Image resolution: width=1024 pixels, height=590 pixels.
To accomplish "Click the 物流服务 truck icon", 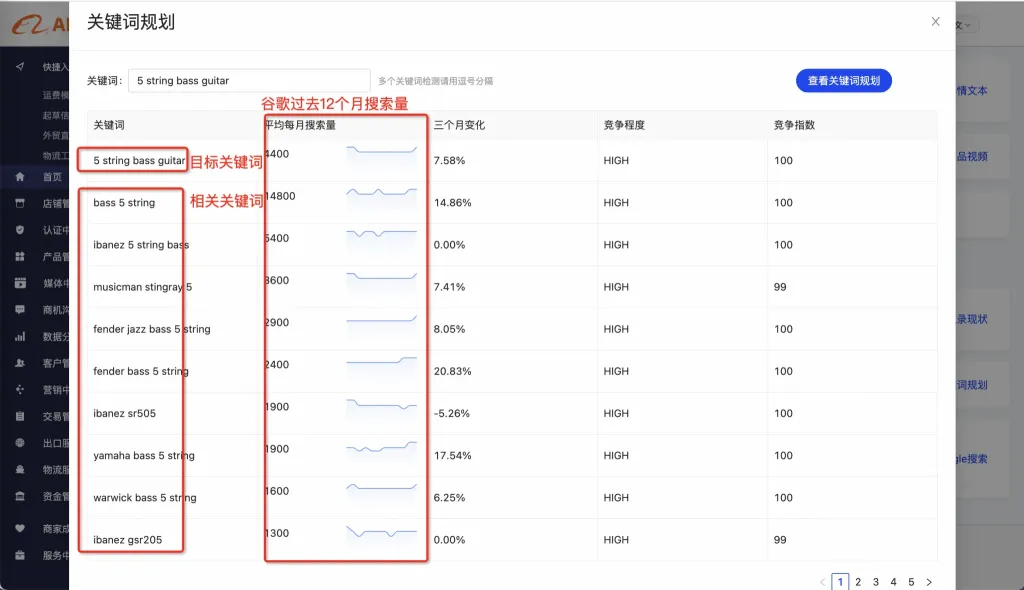I will 20,469.
